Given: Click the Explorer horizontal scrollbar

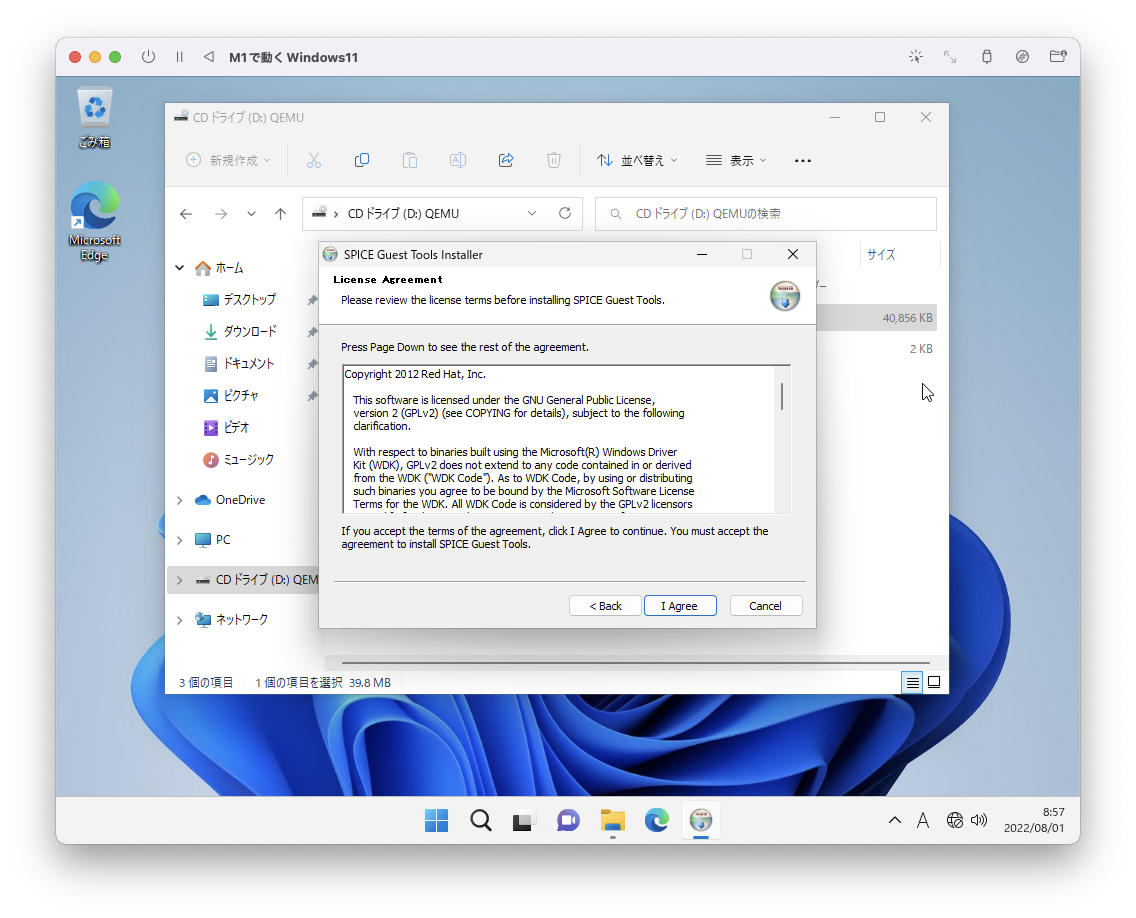Looking at the screenshot, I should tap(635, 662).
